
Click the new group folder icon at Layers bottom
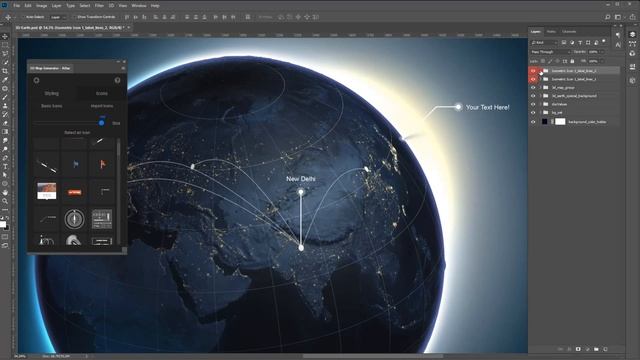[596, 349]
